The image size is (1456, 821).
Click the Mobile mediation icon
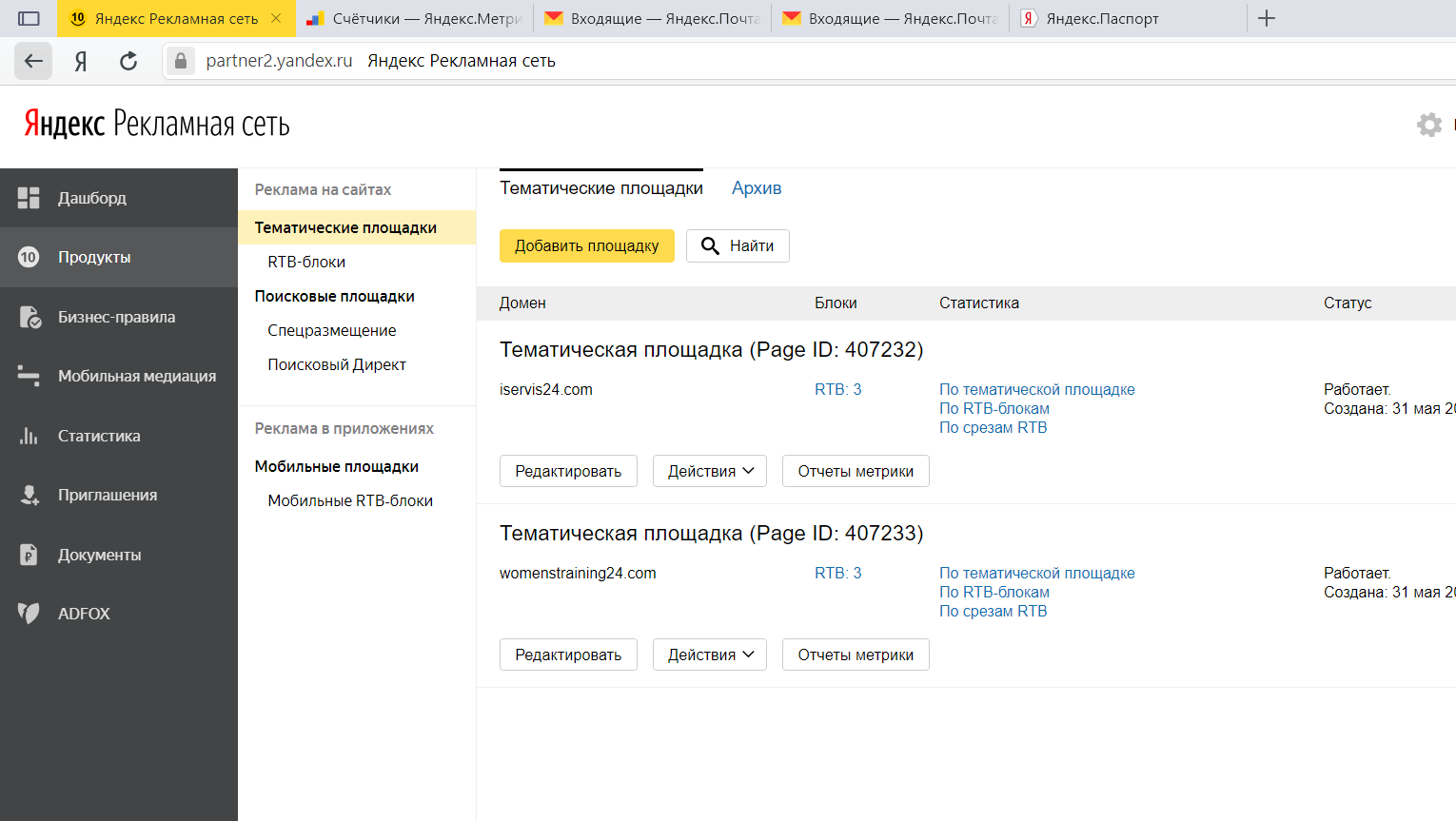(29, 377)
